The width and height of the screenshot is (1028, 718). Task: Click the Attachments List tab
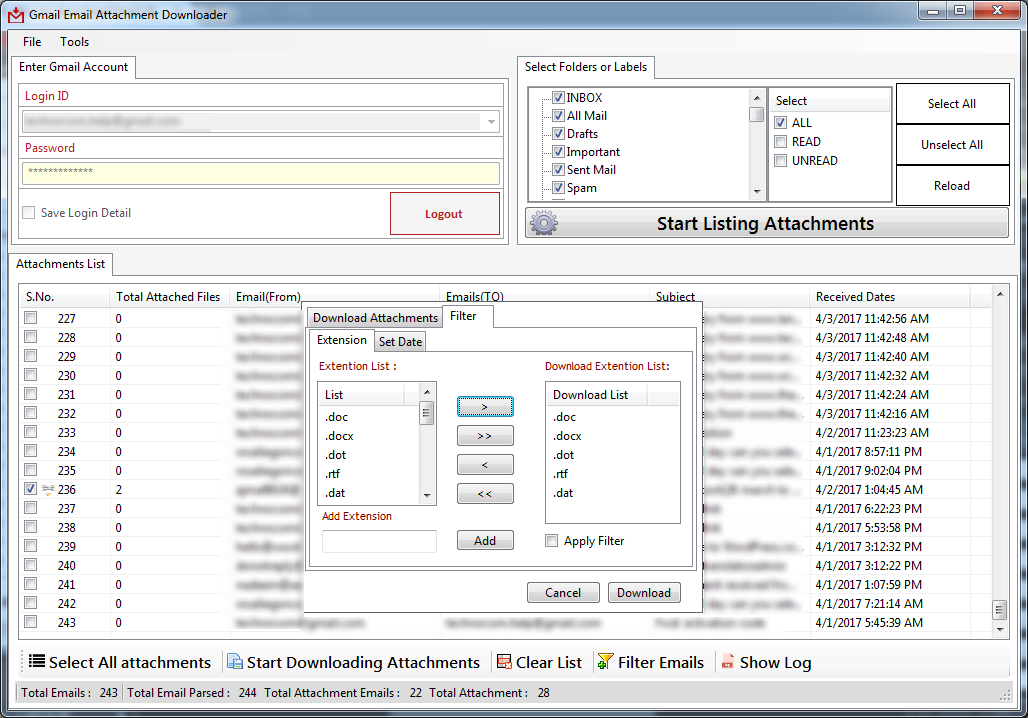[60, 264]
